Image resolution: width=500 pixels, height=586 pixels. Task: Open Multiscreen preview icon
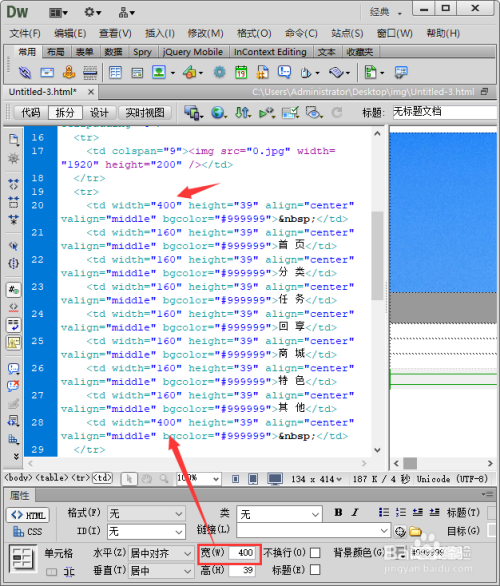pos(192,112)
